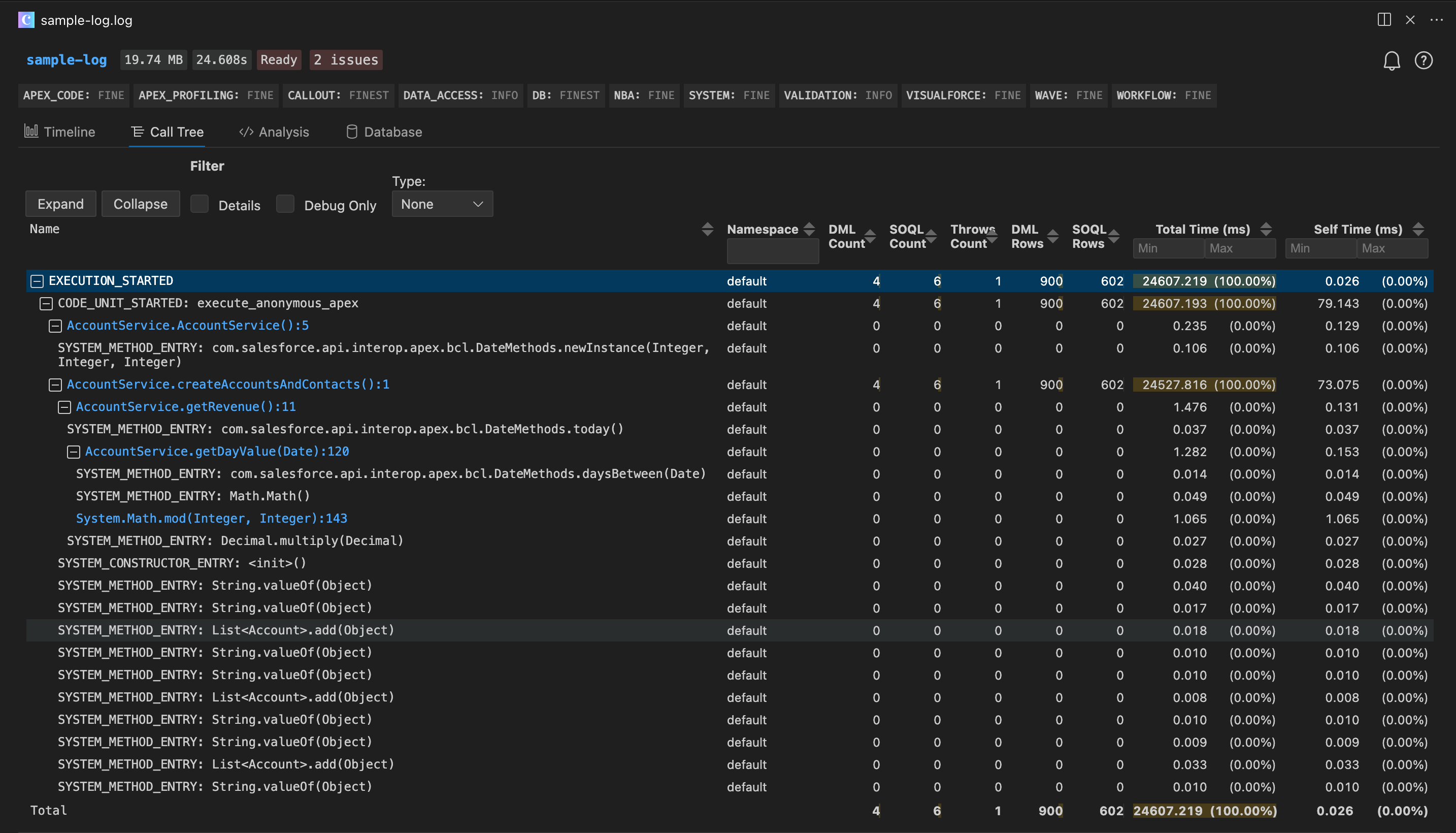Click the Expand button
This screenshot has height=833, width=1456.
pos(60,204)
